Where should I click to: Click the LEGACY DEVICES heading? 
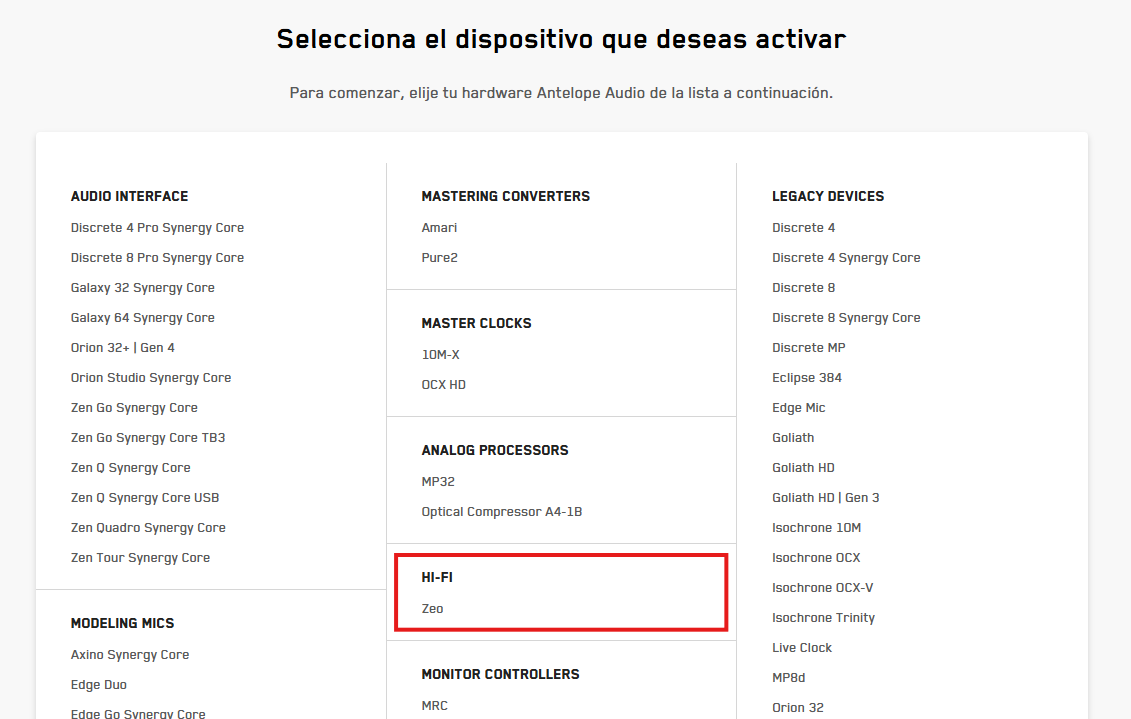(828, 196)
